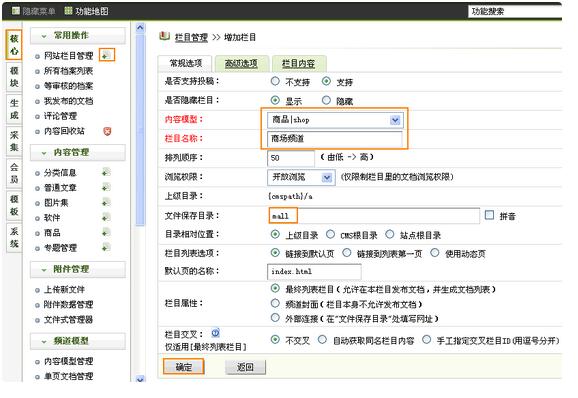The height and width of the screenshot is (398, 578).
Task: Click the add icon next to 软件
Action: (106, 218)
